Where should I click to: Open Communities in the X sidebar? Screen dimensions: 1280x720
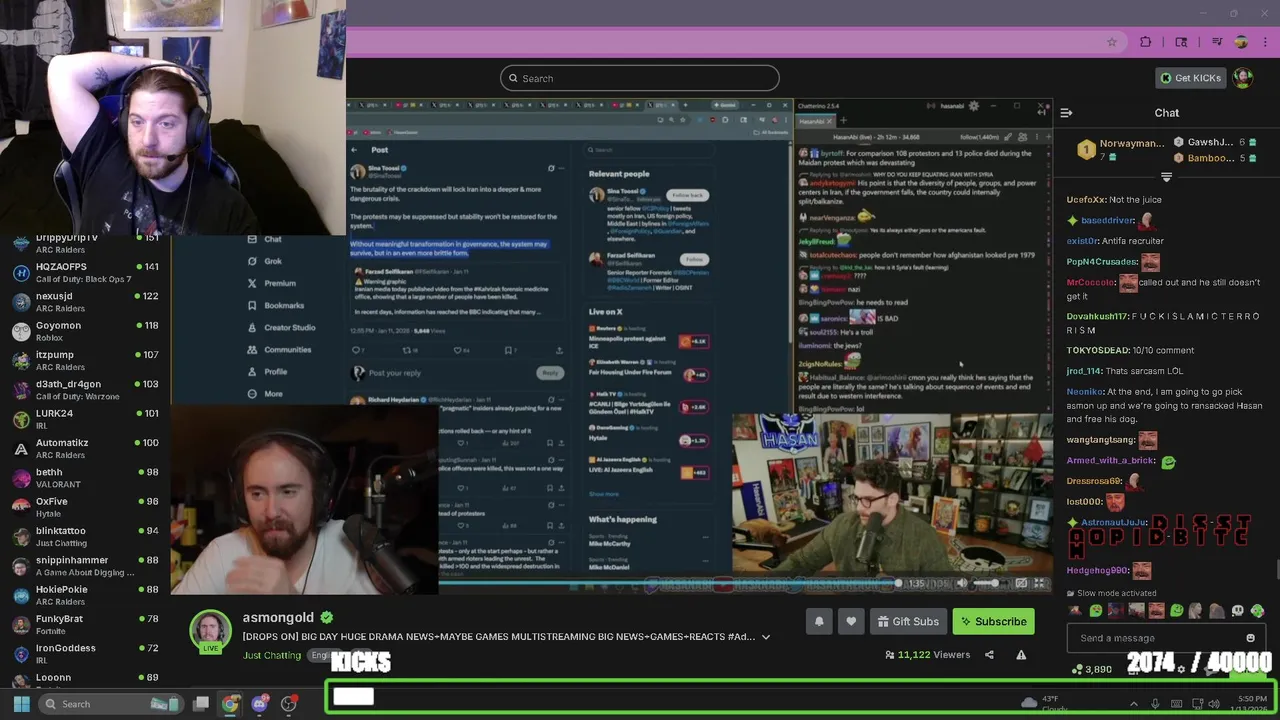[287, 349]
